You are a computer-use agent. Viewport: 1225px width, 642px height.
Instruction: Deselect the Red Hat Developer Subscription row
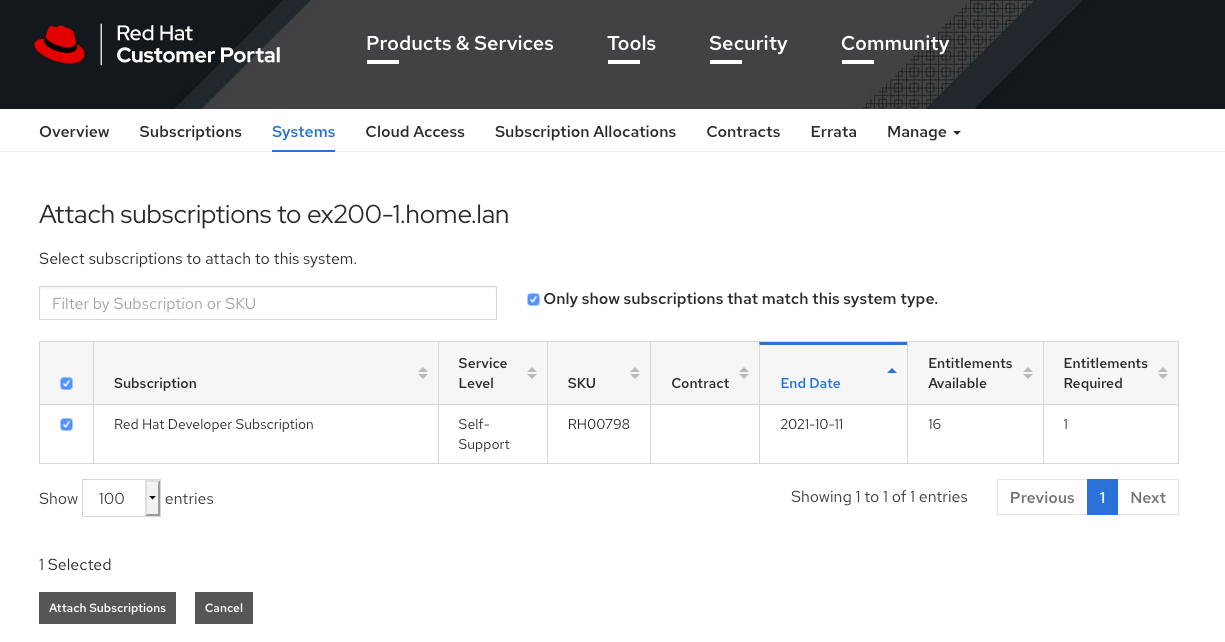(67, 424)
